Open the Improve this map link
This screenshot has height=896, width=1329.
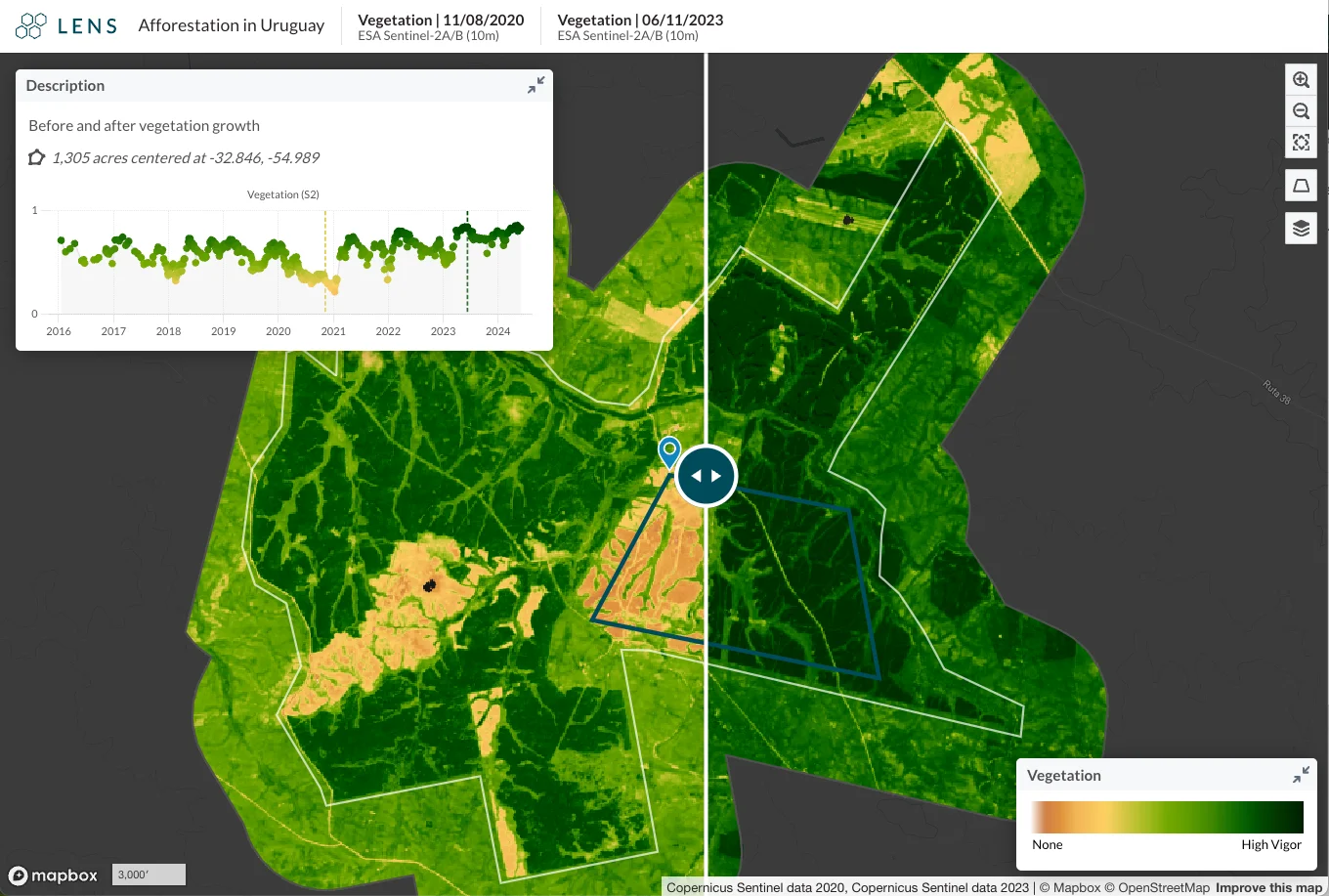click(1268, 887)
